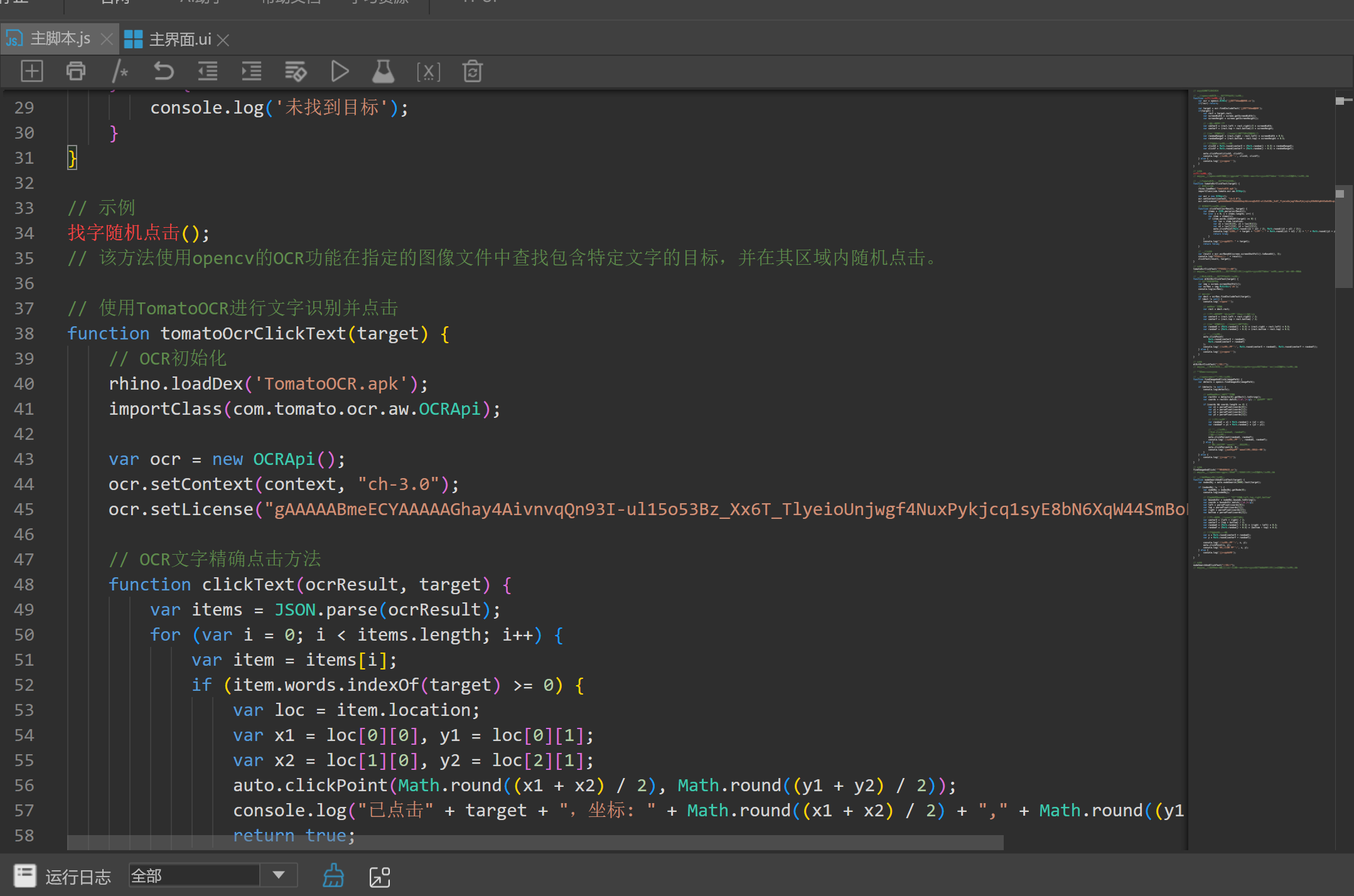Click the function name tomatoOcrClickText
Screen dimensions: 1354x896
point(253,333)
